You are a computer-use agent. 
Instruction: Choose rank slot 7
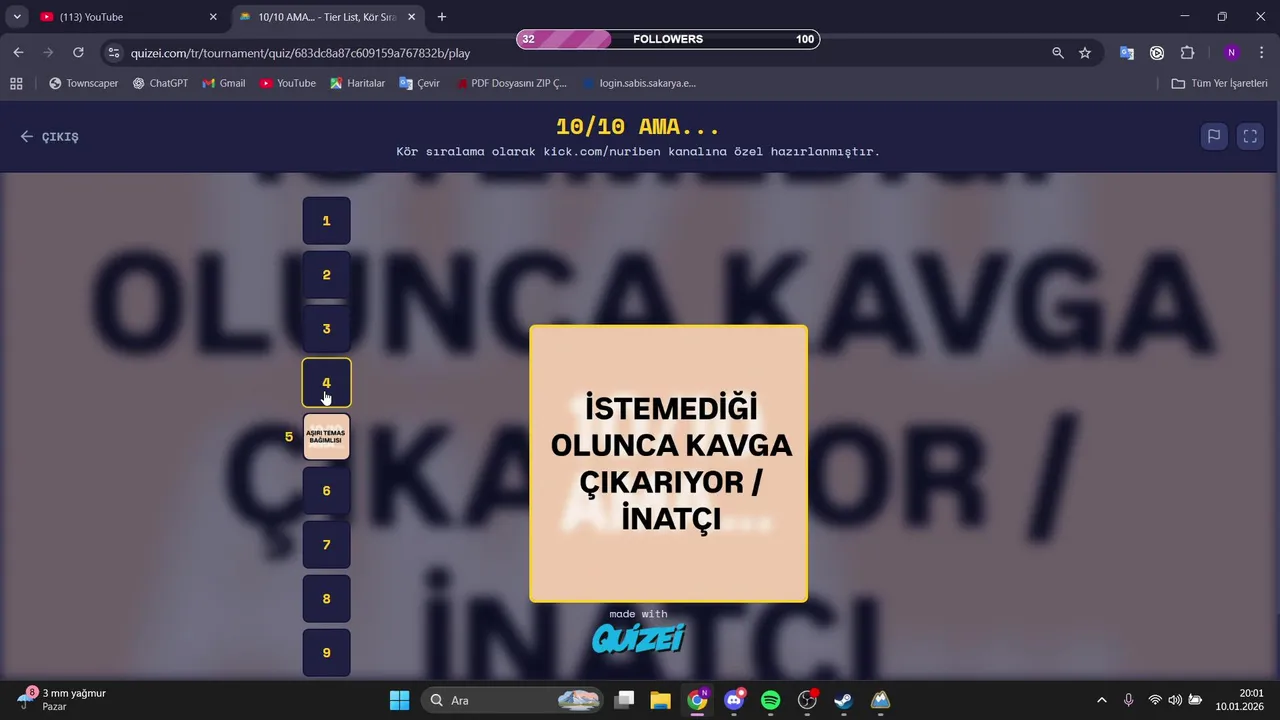[326, 544]
